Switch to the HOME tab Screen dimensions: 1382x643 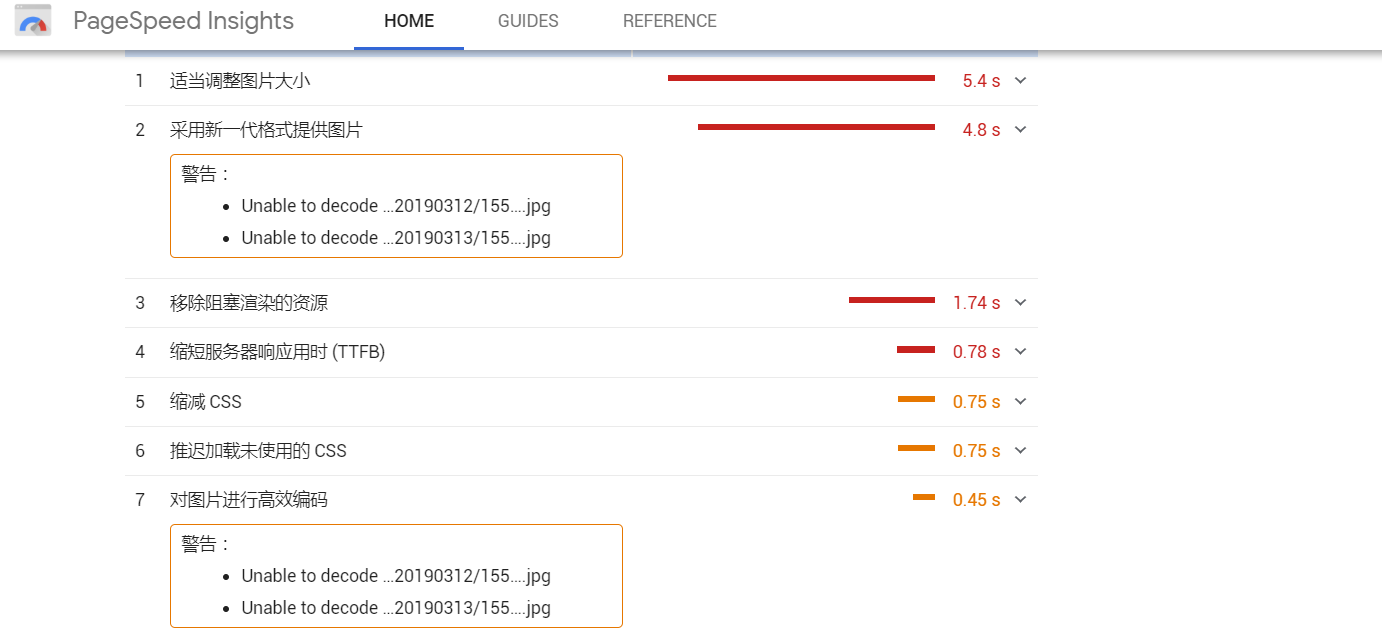[x=409, y=21]
